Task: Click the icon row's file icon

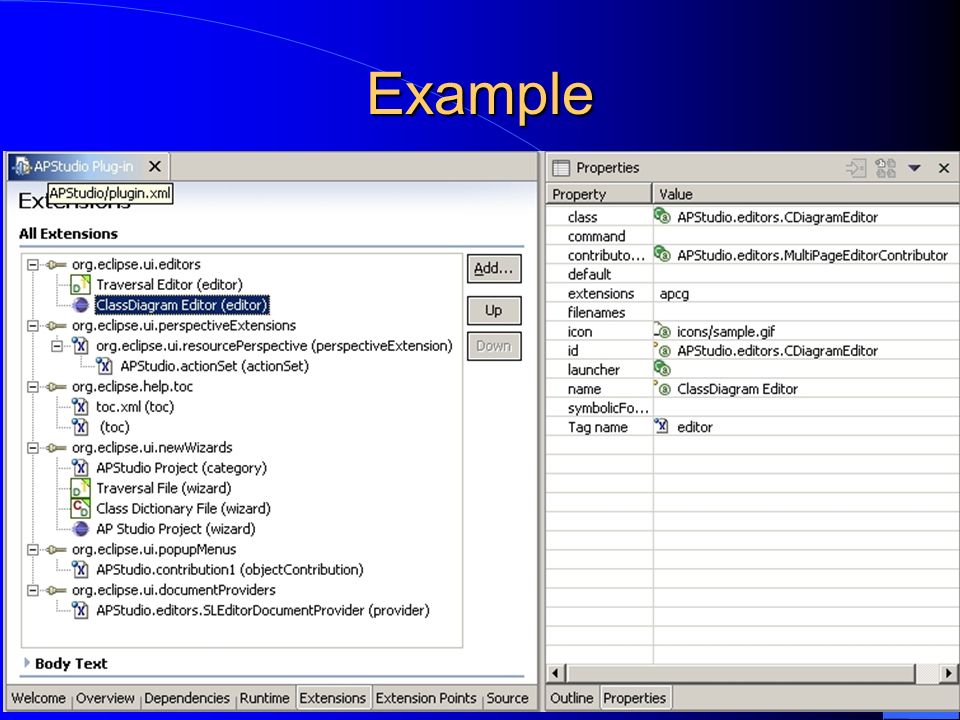Action: 662,331
